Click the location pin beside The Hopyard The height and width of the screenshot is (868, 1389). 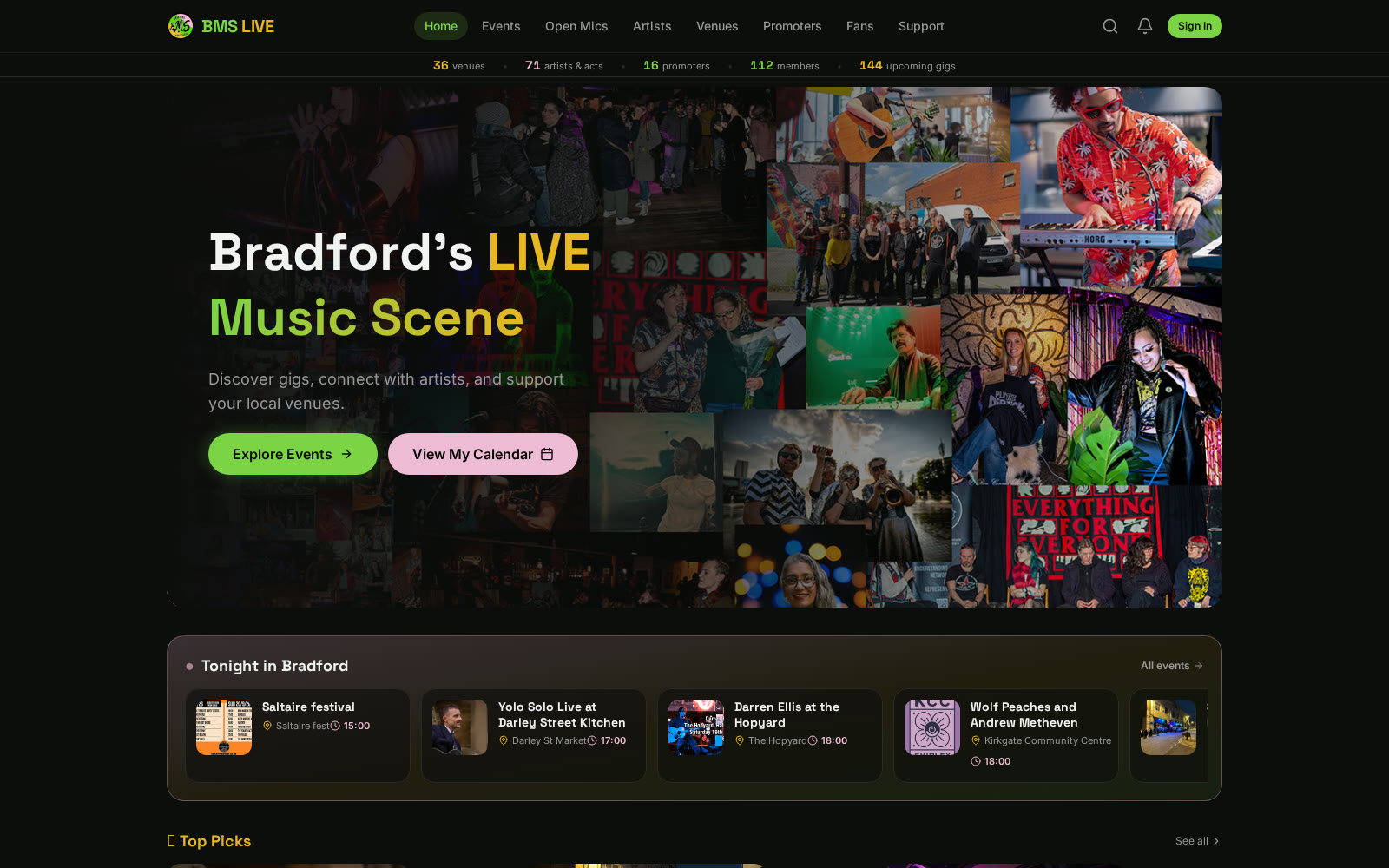click(x=740, y=740)
